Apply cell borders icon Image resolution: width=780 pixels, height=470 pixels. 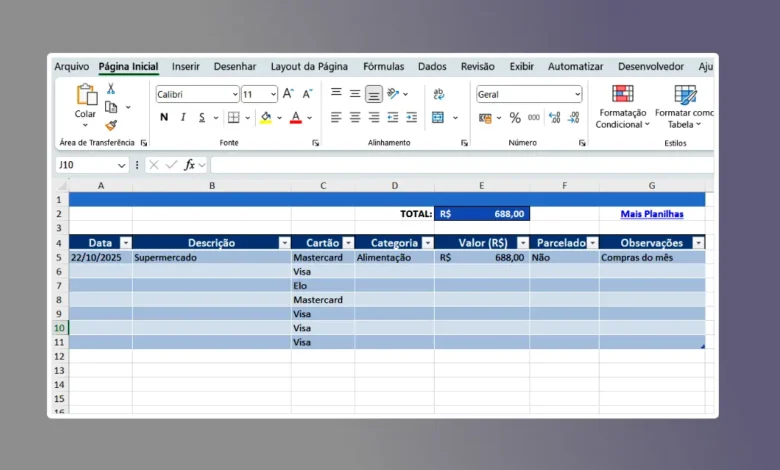(233, 117)
